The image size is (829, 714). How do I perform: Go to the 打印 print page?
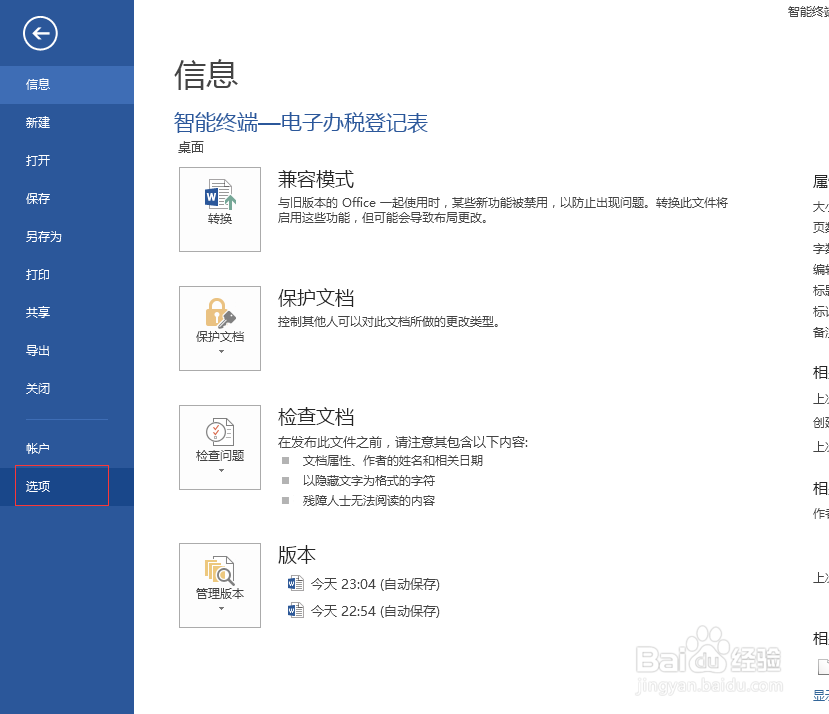pyautogui.click(x=38, y=274)
